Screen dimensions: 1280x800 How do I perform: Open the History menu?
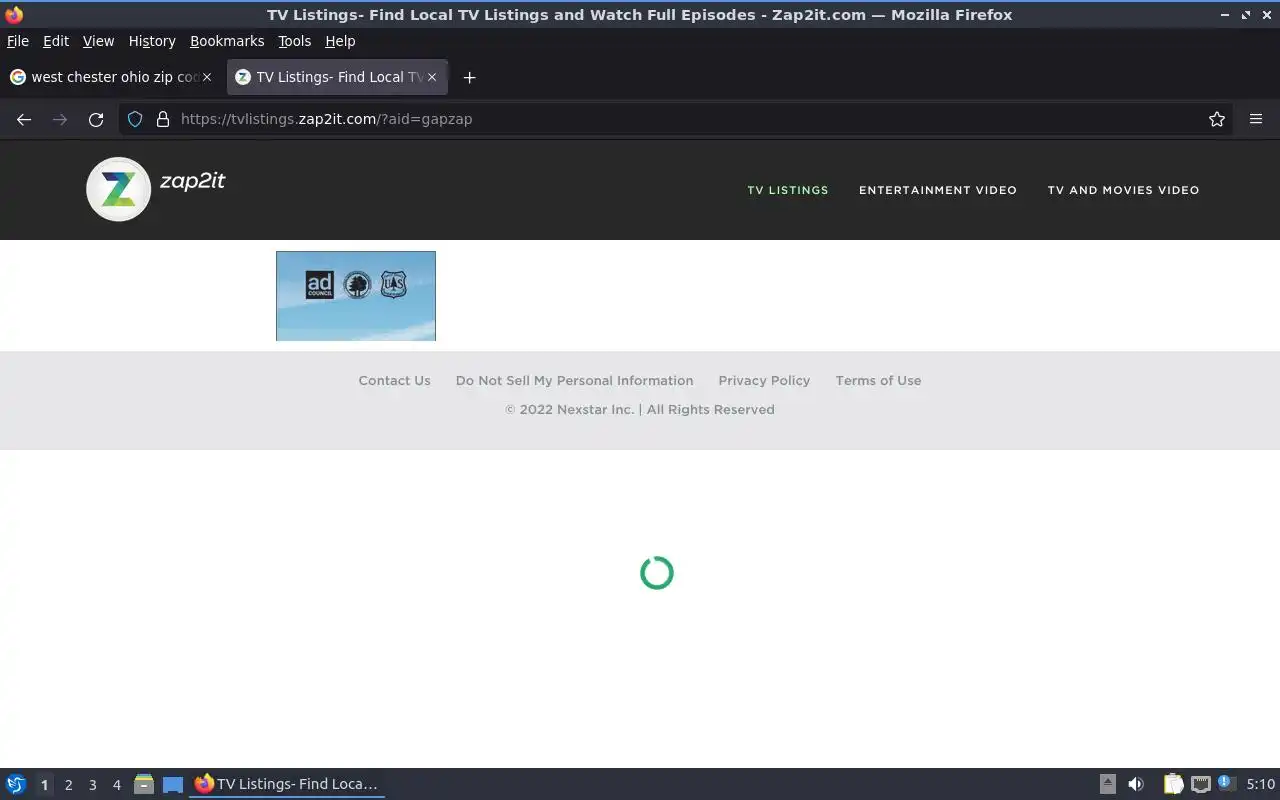pos(152,41)
